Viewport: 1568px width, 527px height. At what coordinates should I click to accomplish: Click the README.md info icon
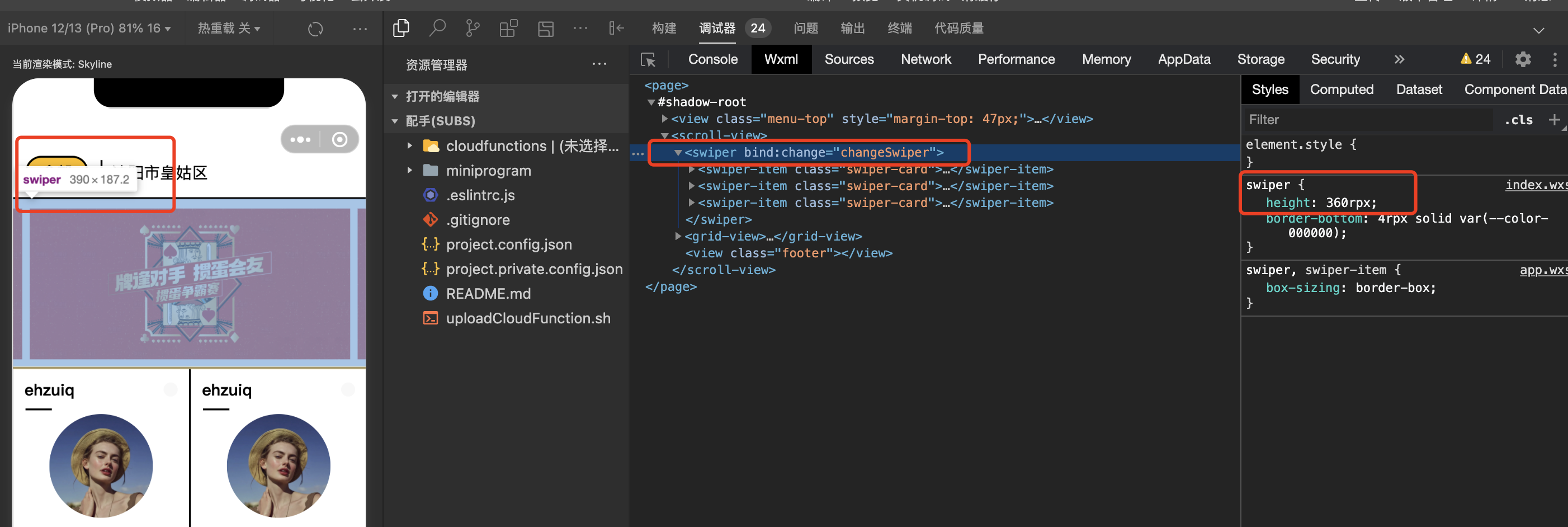pyautogui.click(x=431, y=293)
